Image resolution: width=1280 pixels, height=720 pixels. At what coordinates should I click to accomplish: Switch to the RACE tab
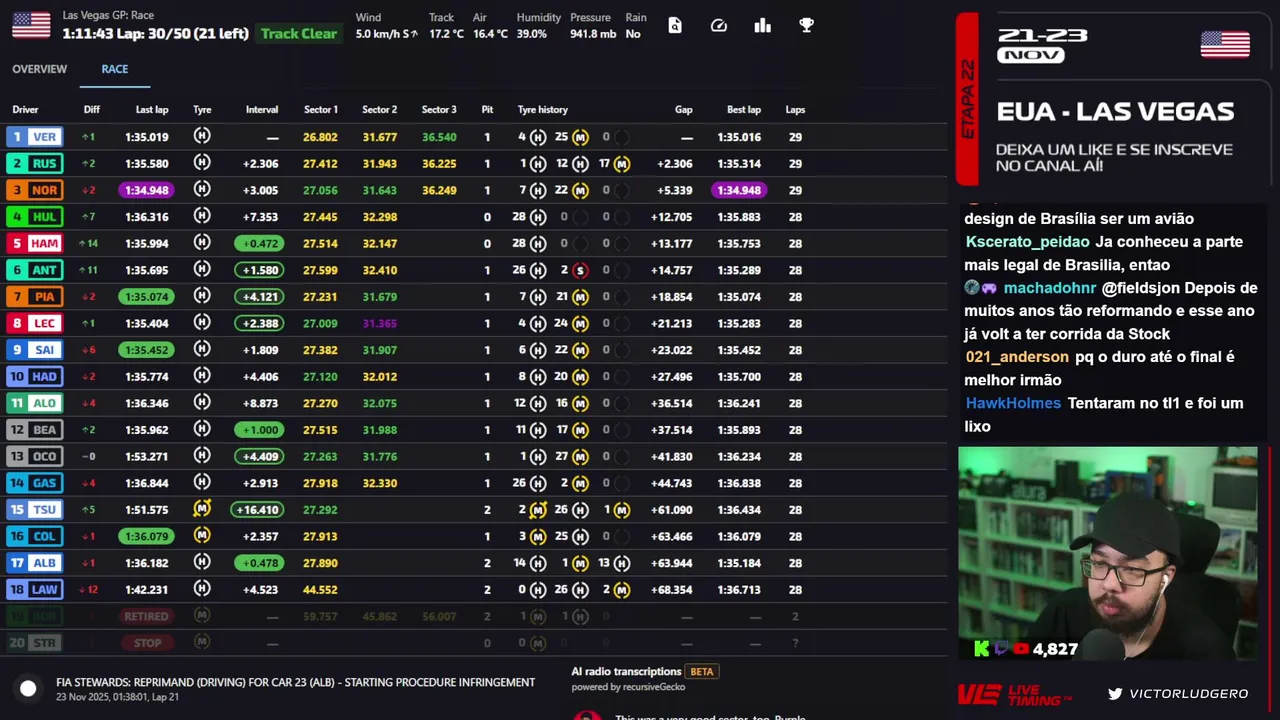click(115, 69)
